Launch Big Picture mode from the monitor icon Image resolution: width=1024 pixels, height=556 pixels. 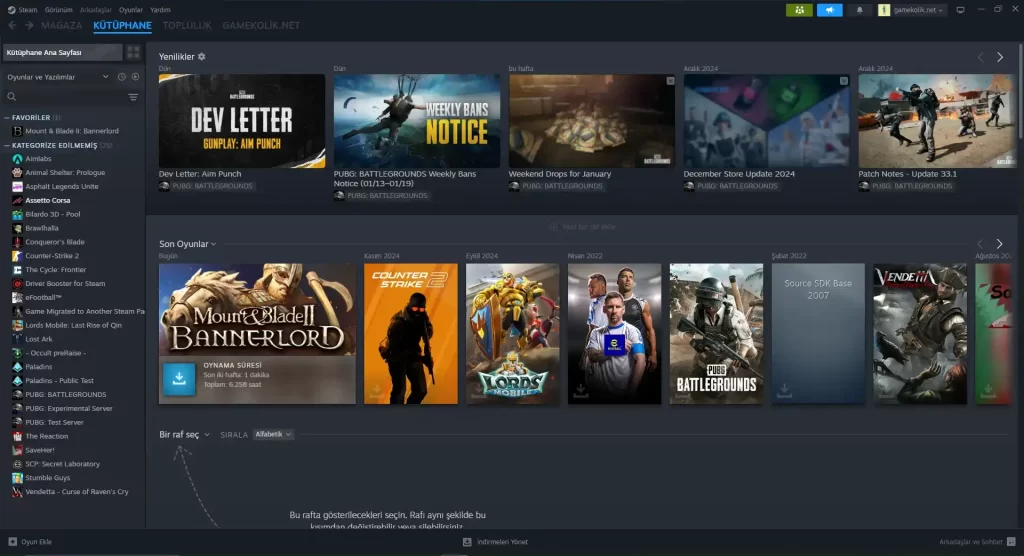(x=960, y=10)
